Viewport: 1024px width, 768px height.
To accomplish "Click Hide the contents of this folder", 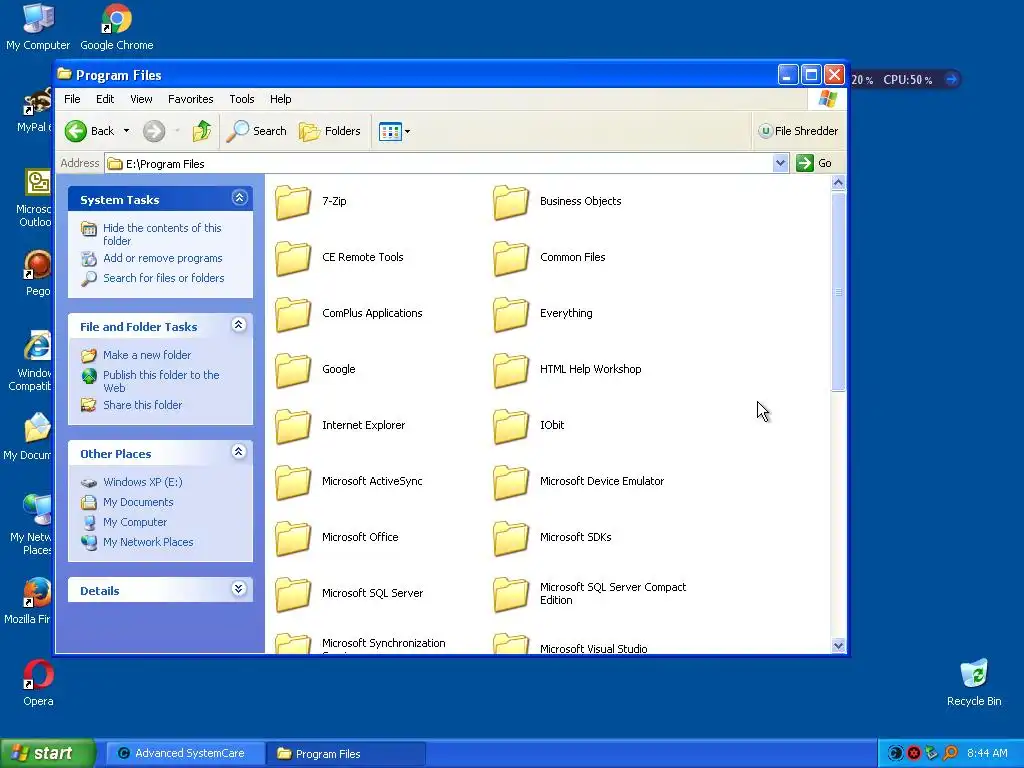I will tap(162, 234).
